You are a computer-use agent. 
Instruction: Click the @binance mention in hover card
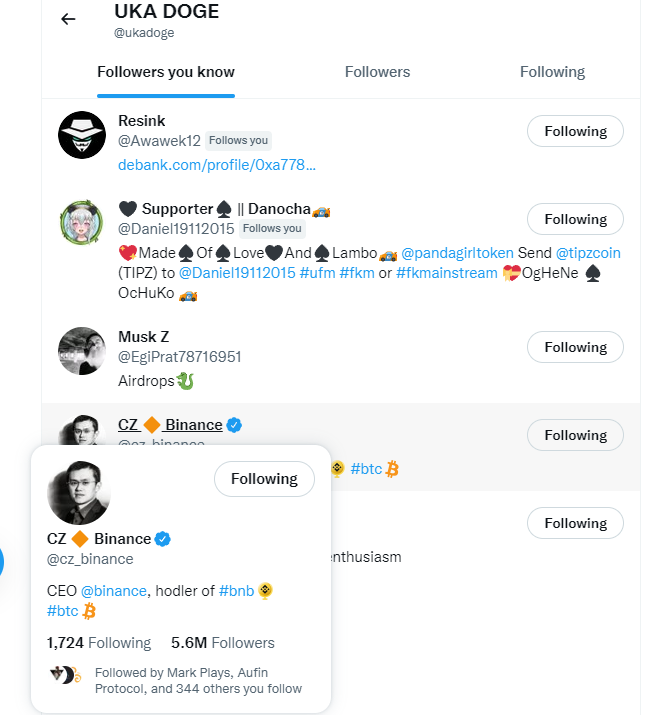pyautogui.click(x=112, y=591)
